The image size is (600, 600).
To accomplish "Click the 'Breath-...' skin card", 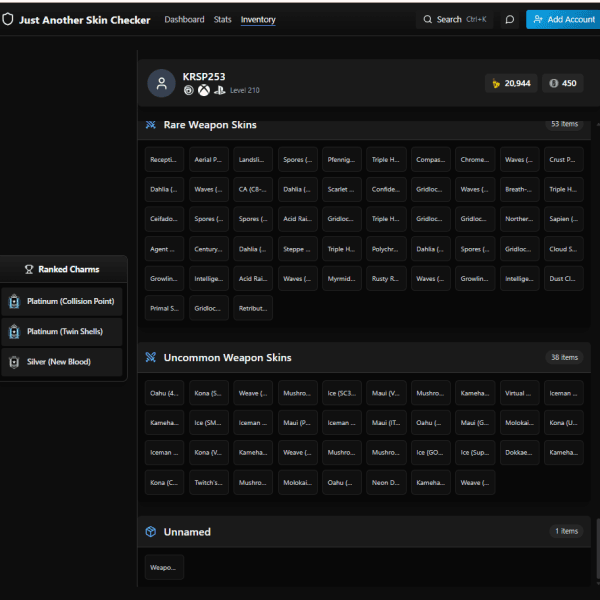I will pyautogui.click(x=519, y=189).
